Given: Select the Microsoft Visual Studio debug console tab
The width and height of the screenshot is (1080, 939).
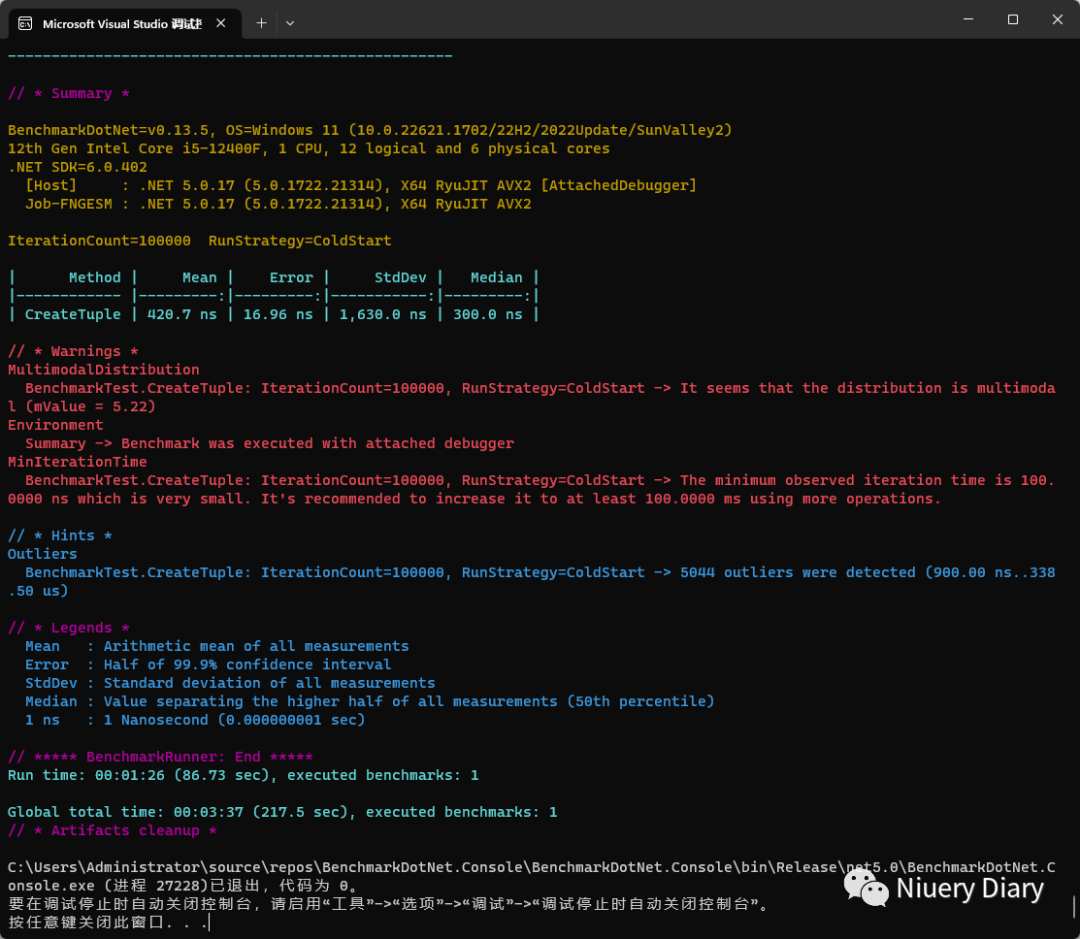Looking at the screenshot, I should click(125, 23).
